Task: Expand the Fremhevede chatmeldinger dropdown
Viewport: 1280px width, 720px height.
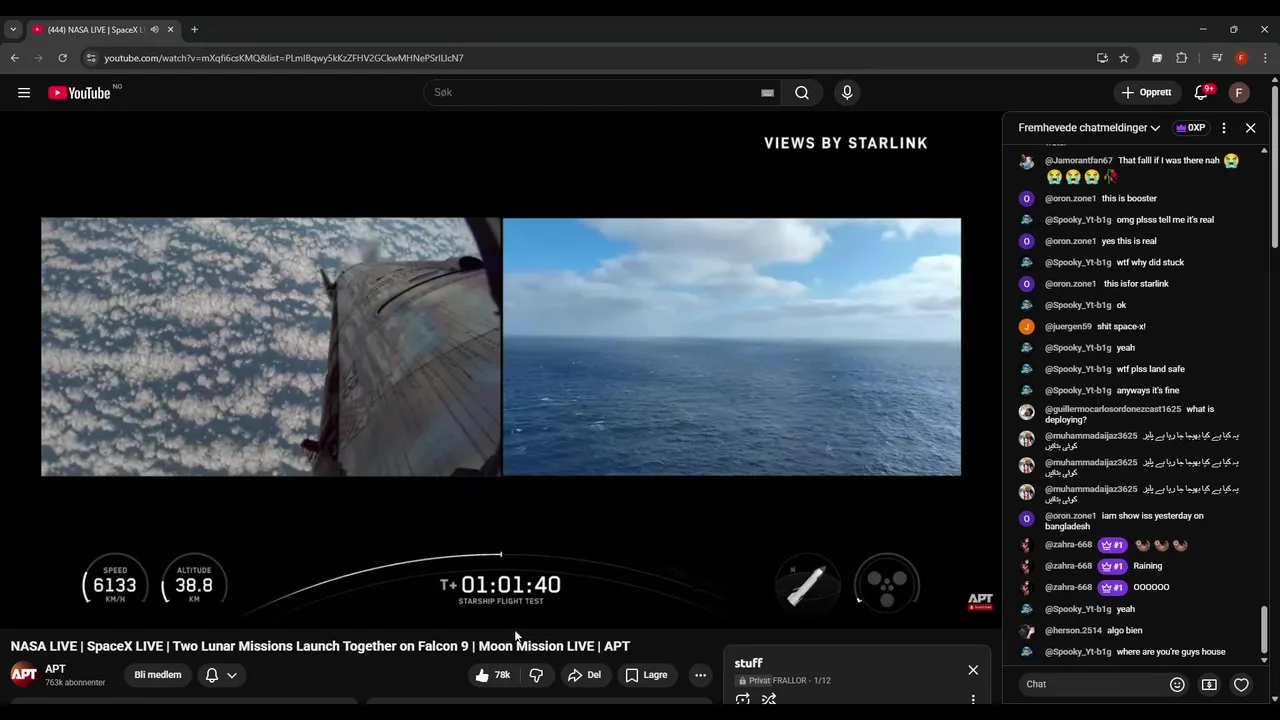Action: (x=1089, y=128)
